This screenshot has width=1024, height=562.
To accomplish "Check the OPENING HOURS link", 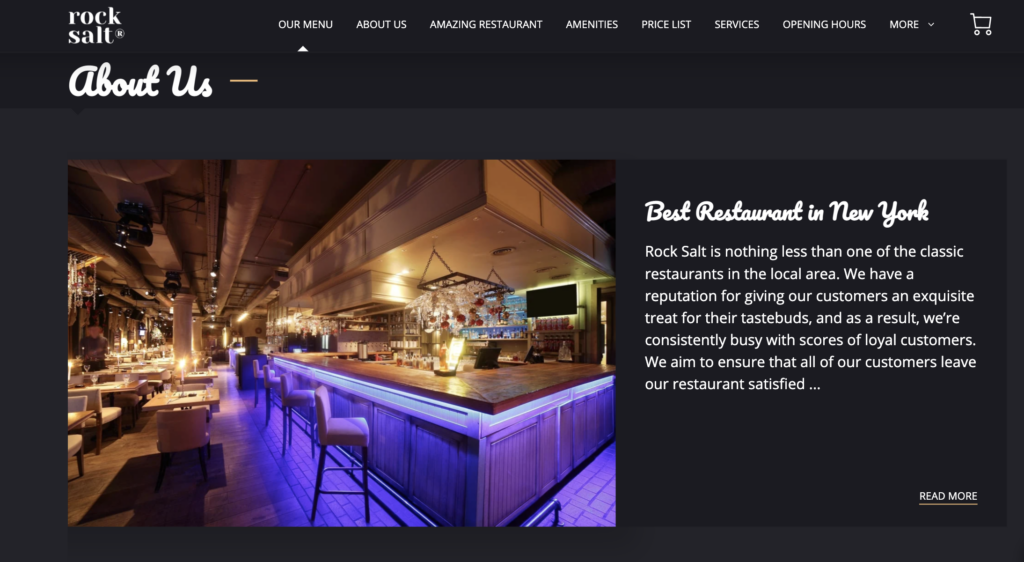I will tap(824, 25).
